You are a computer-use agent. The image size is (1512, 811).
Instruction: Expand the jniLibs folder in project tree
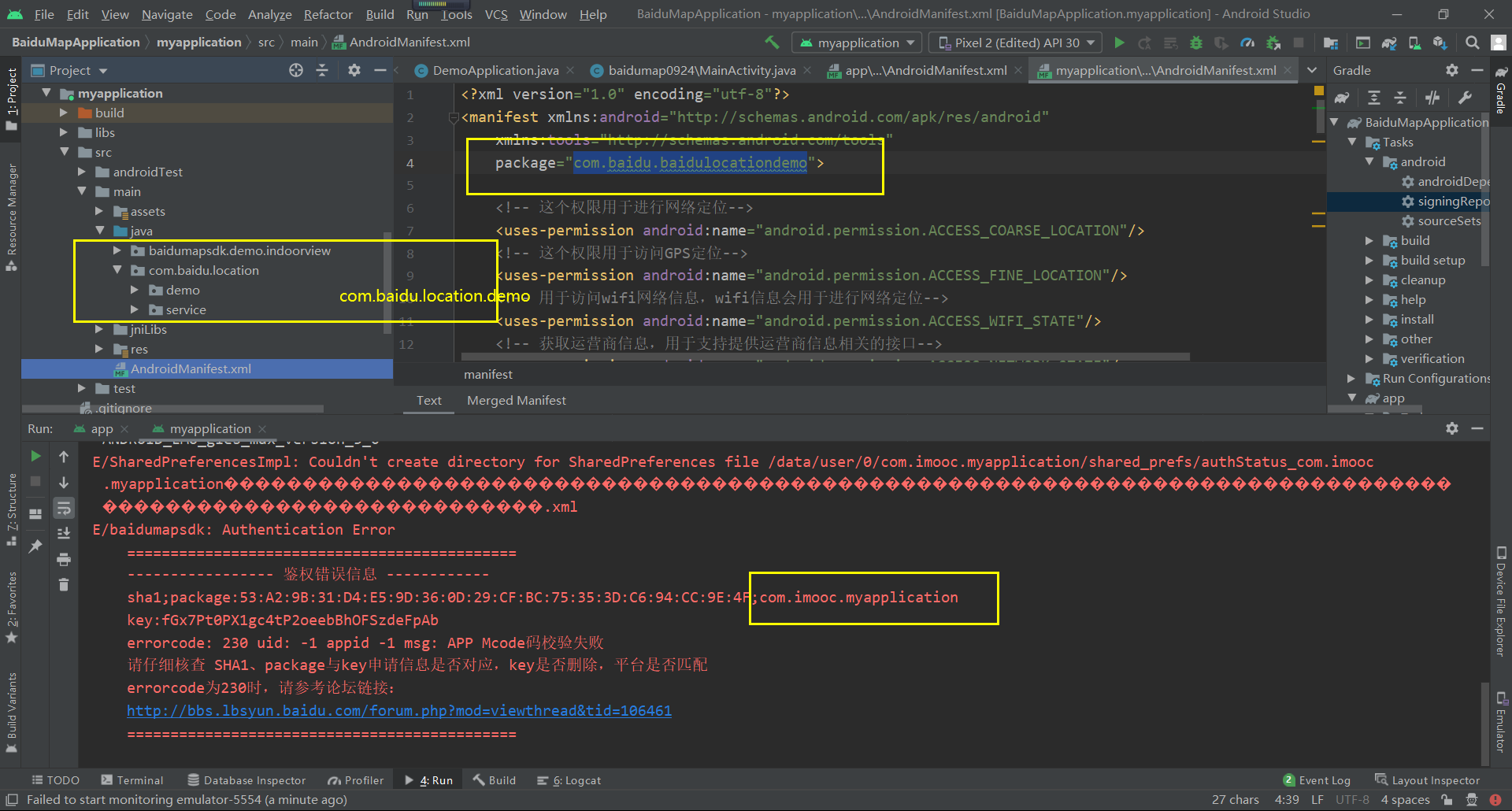point(99,329)
